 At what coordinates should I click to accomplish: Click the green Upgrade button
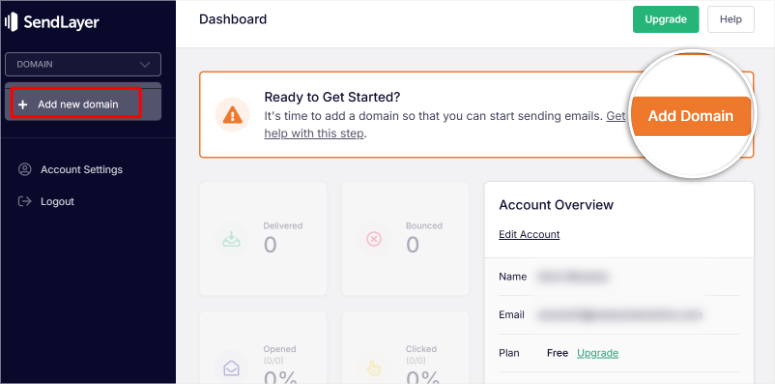pos(666,19)
